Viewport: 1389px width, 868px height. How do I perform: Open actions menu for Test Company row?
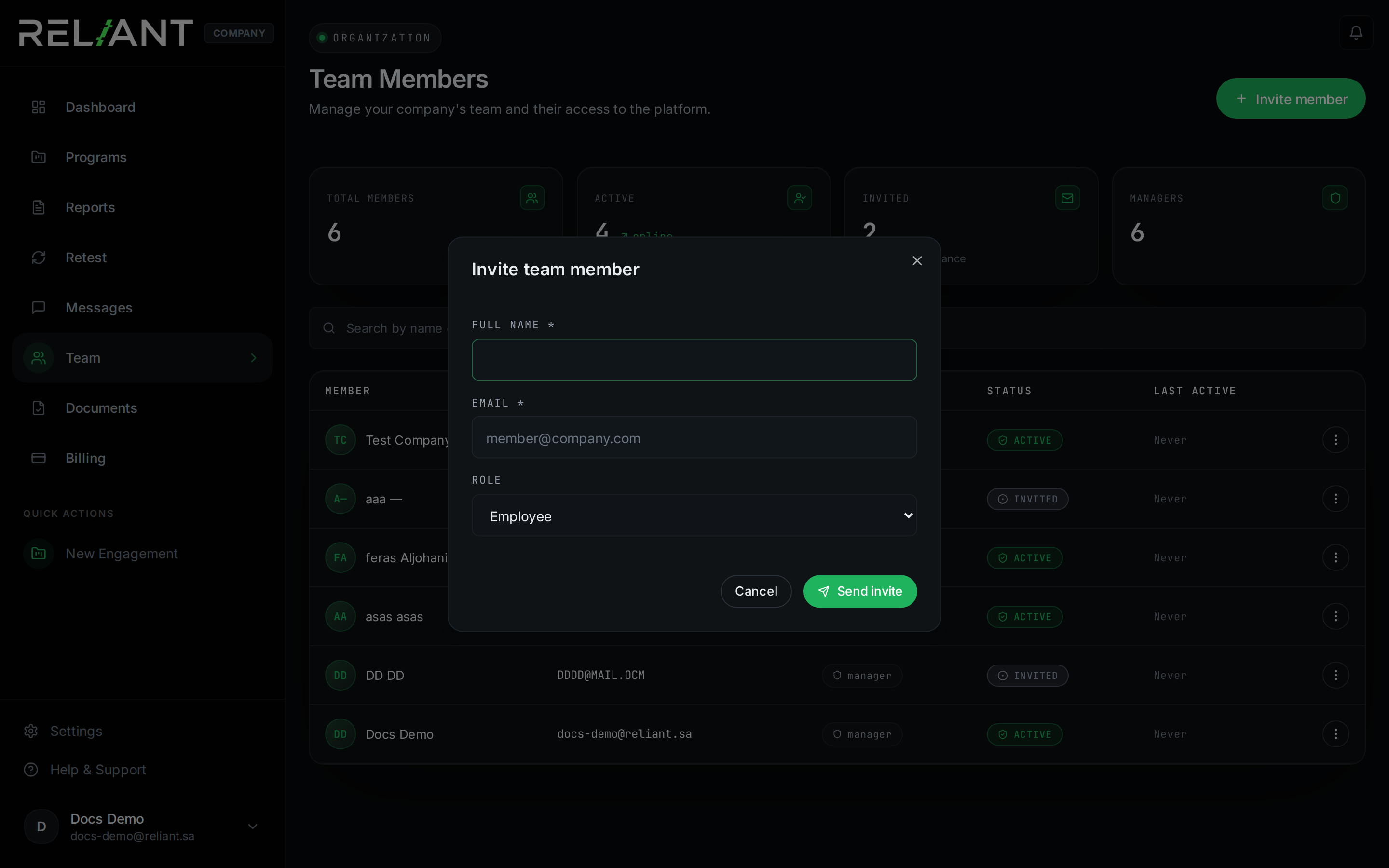pos(1335,440)
